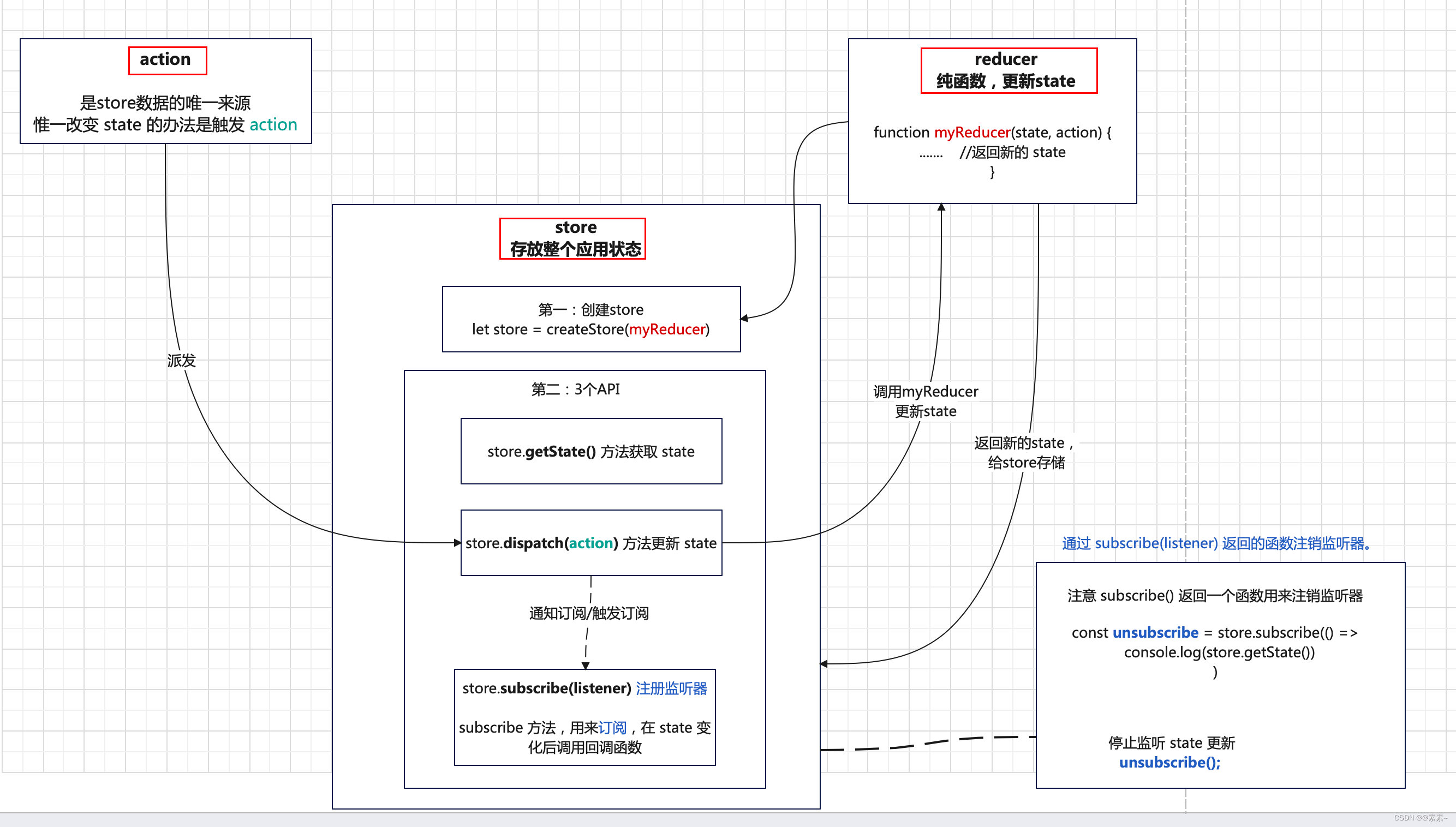Click the line '惟一改变 state 的办法是触发 action'
Screen dimensions: 1456x827
click(x=165, y=124)
